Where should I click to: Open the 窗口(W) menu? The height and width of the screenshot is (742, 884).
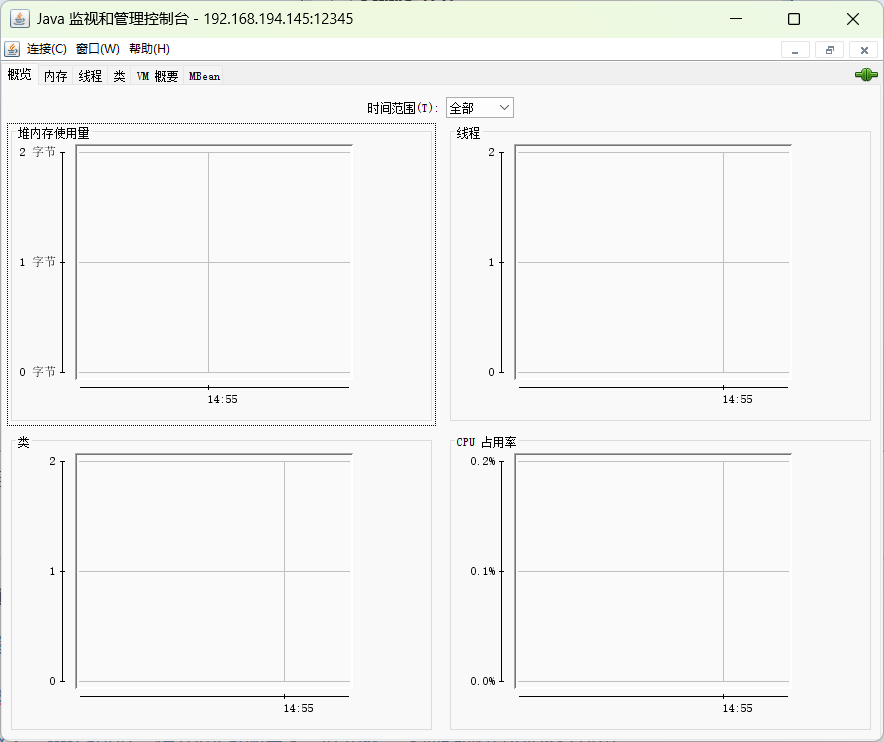(x=98, y=49)
